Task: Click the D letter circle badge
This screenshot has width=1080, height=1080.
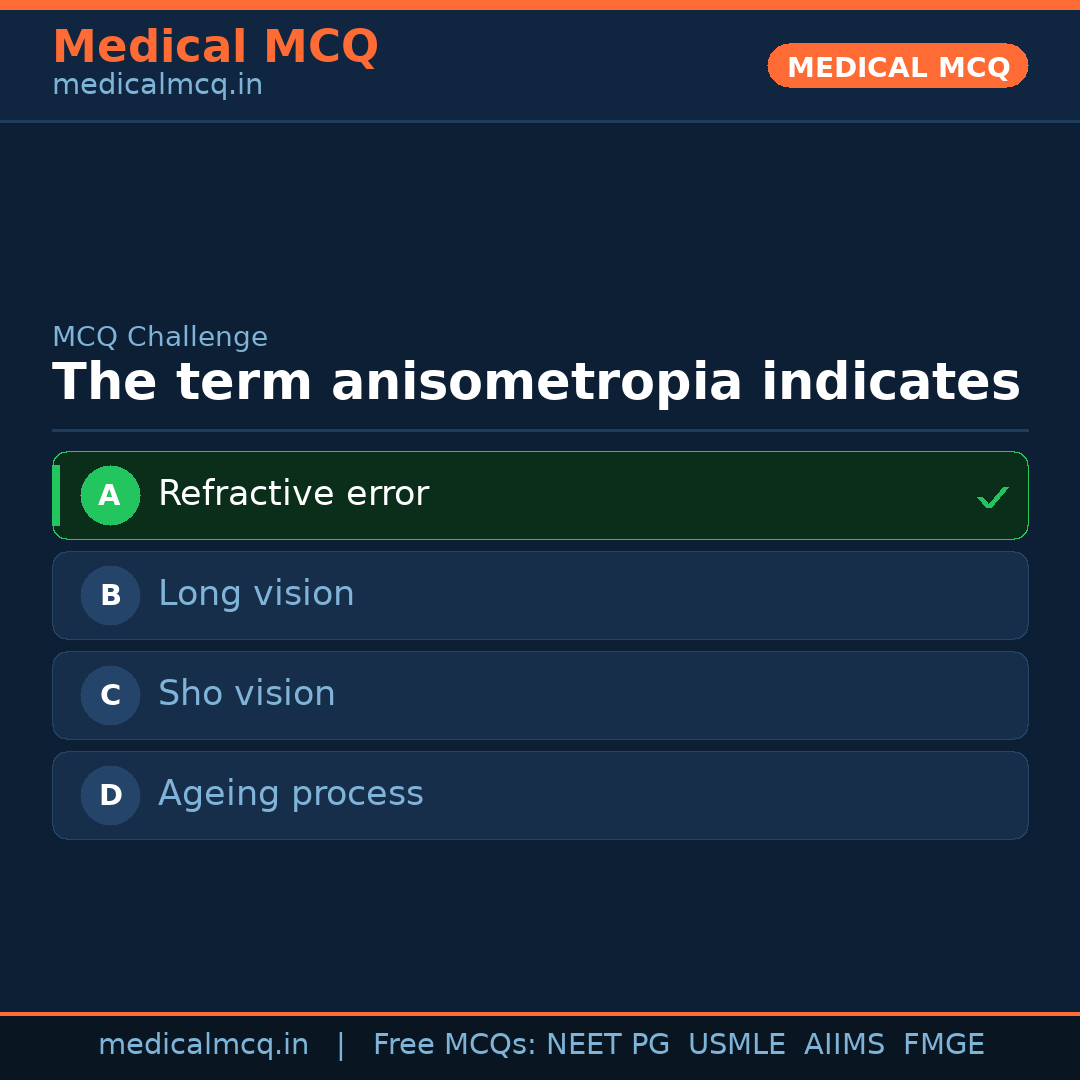Action: click(x=110, y=795)
